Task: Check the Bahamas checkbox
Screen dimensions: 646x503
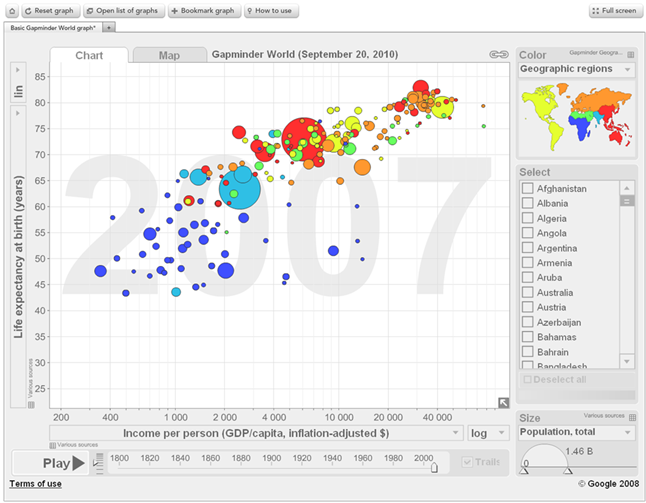Action: pyautogui.click(x=527, y=337)
